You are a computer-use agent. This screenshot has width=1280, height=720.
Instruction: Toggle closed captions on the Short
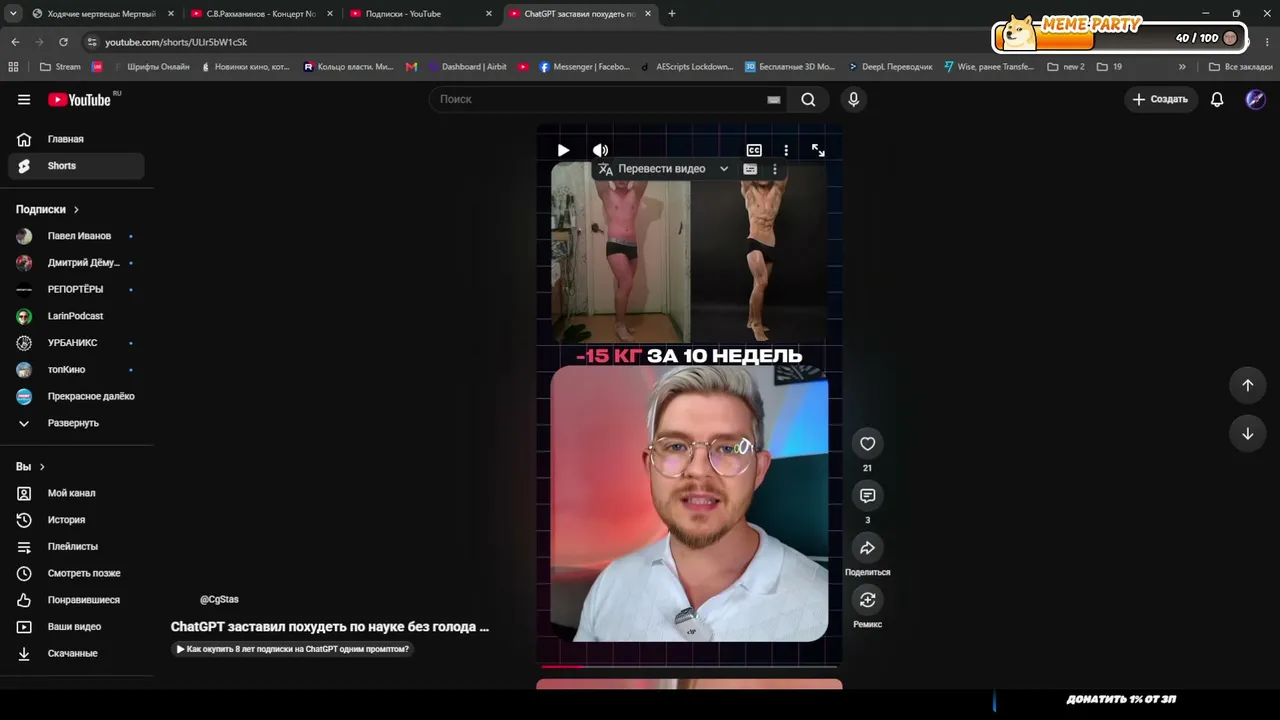pyautogui.click(x=754, y=150)
